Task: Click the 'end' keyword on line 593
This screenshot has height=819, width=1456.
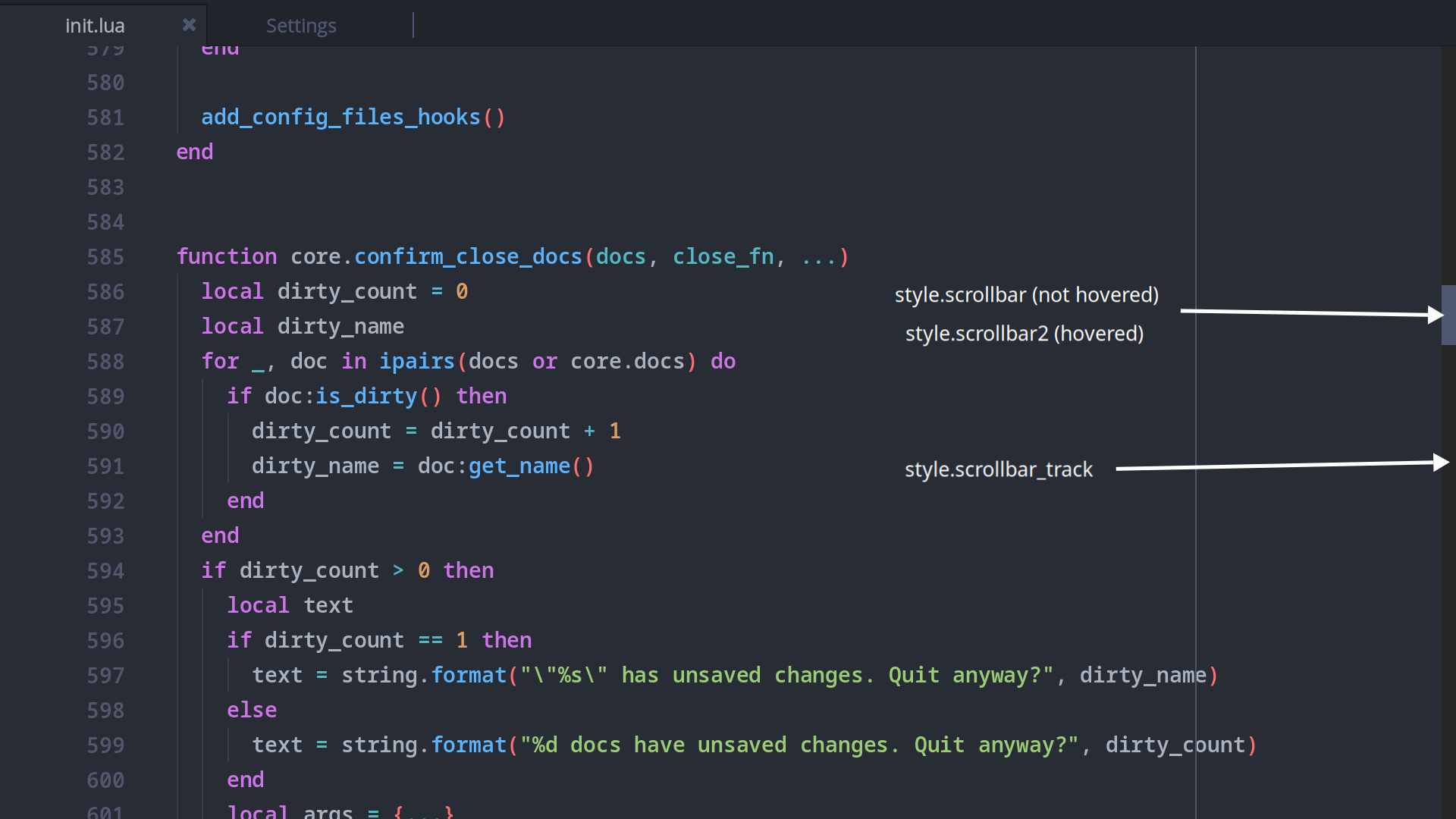Action: click(220, 536)
